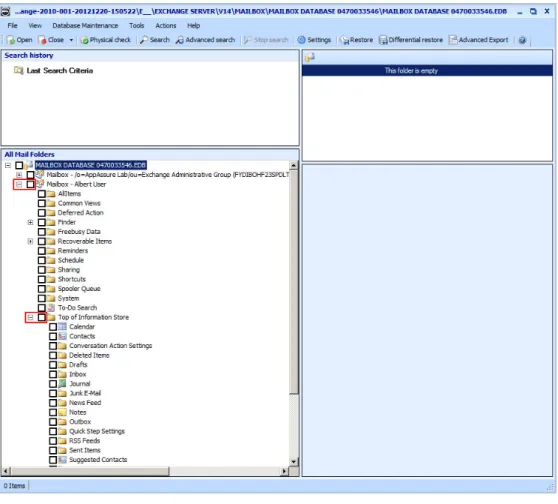Screen dimensions: 558x504
Task: Click the Journal folder icon
Action: coord(62,383)
